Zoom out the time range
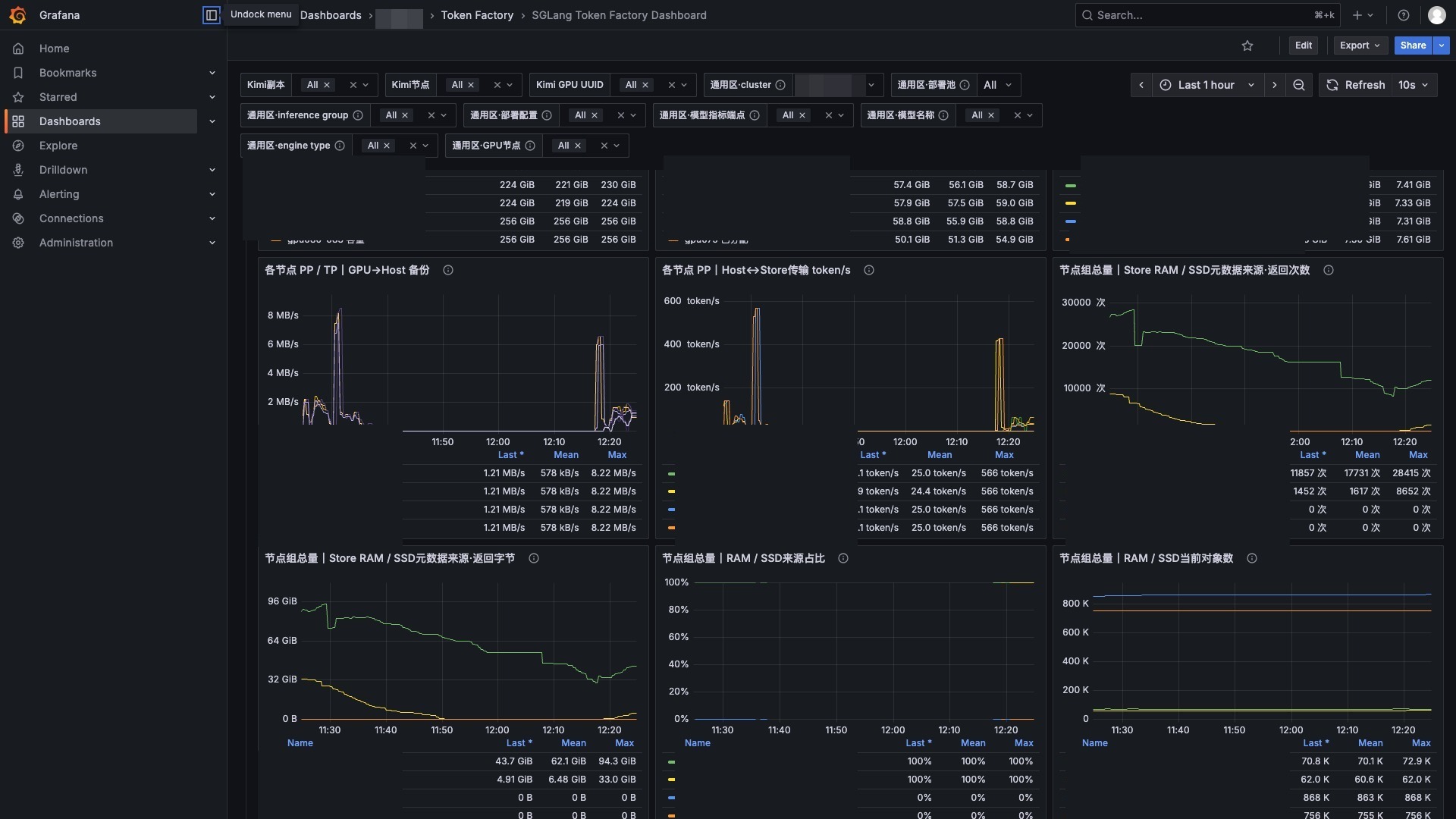 click(x=1299, y=85)
